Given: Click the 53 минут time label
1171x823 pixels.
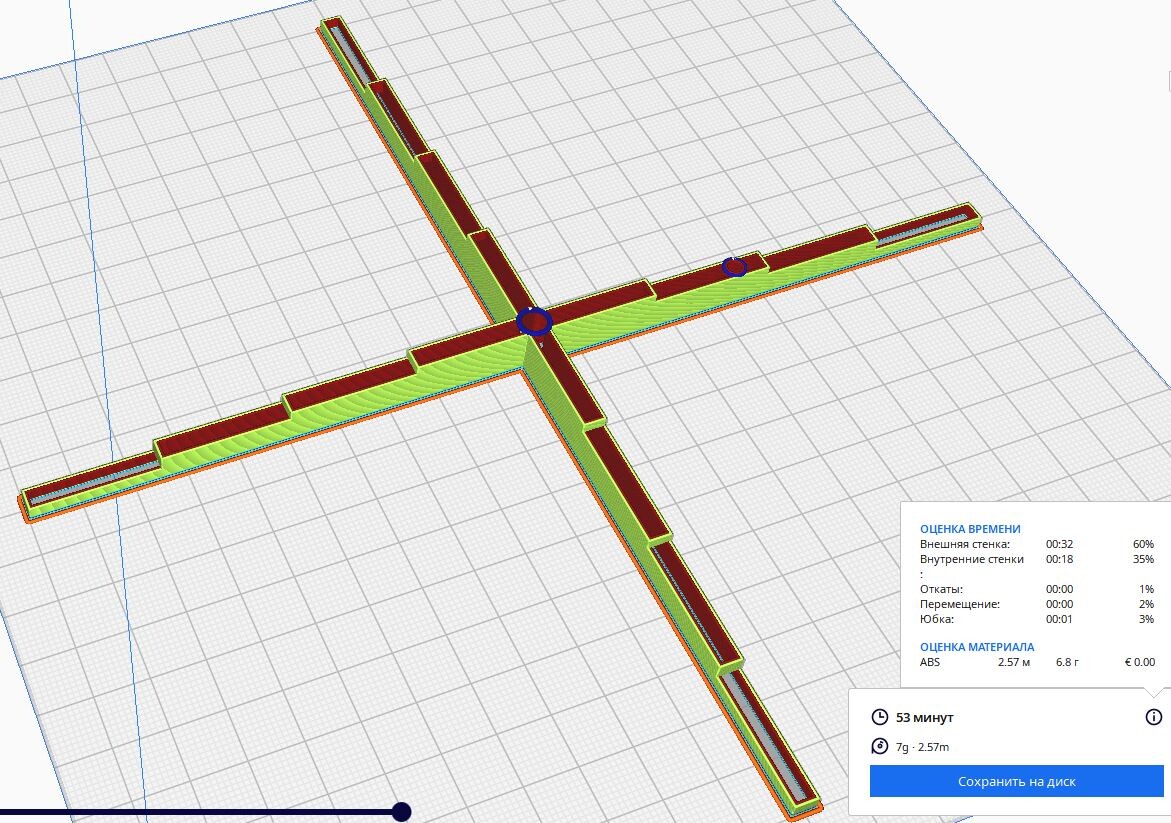Looking at the screenshot, I should (x=925, y=718).
